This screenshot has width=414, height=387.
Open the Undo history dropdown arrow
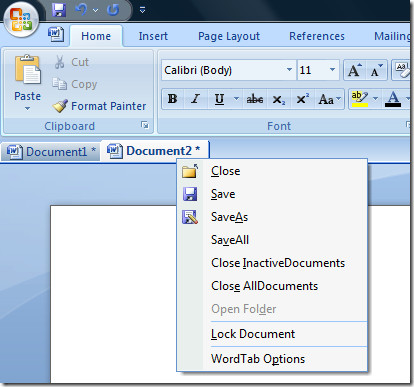click(95, 11)
